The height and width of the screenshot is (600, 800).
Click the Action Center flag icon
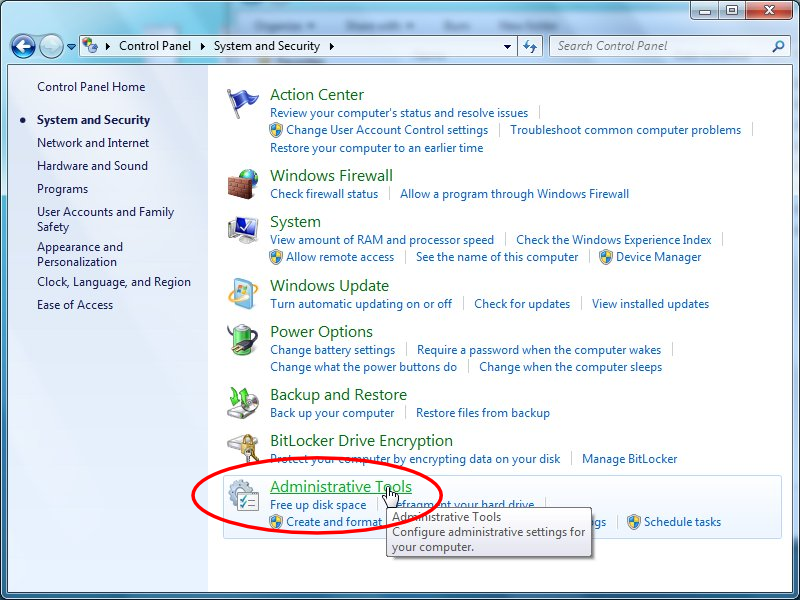click(x=241, y=100)
